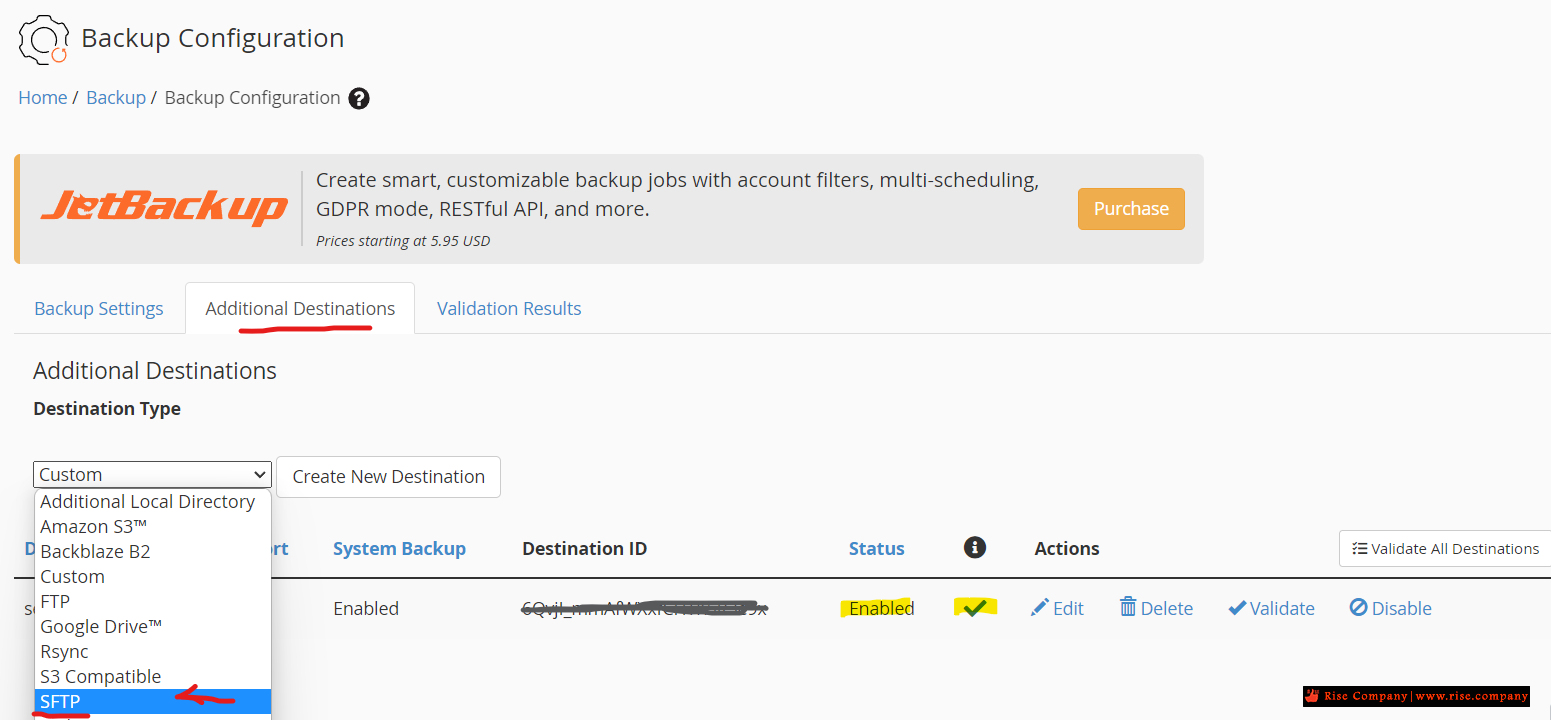The height and width of the screenshot is (720, 1551).
Task: Choose Amazon S3 from the list
Action: tap(153, 527)
